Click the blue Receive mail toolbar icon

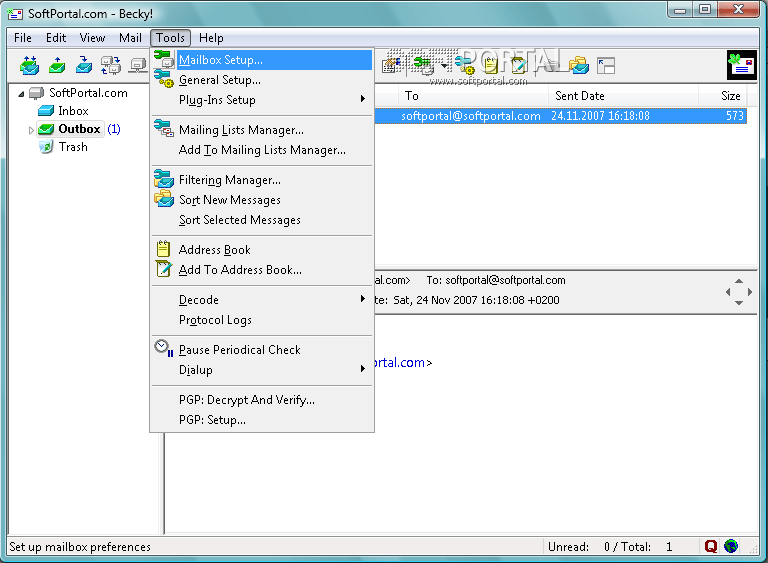pos(84,65)
